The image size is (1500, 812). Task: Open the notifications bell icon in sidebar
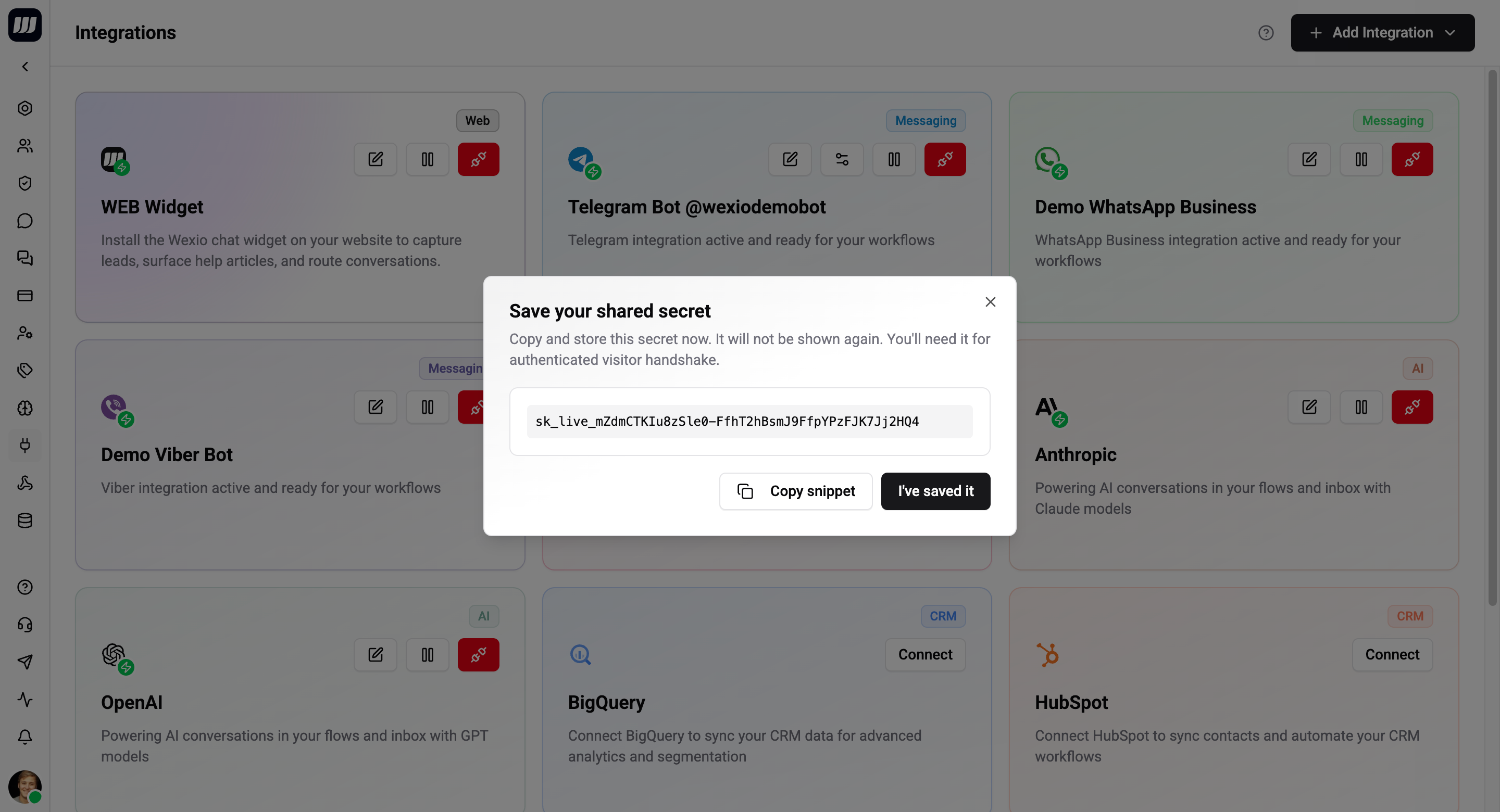click(25, 737)
